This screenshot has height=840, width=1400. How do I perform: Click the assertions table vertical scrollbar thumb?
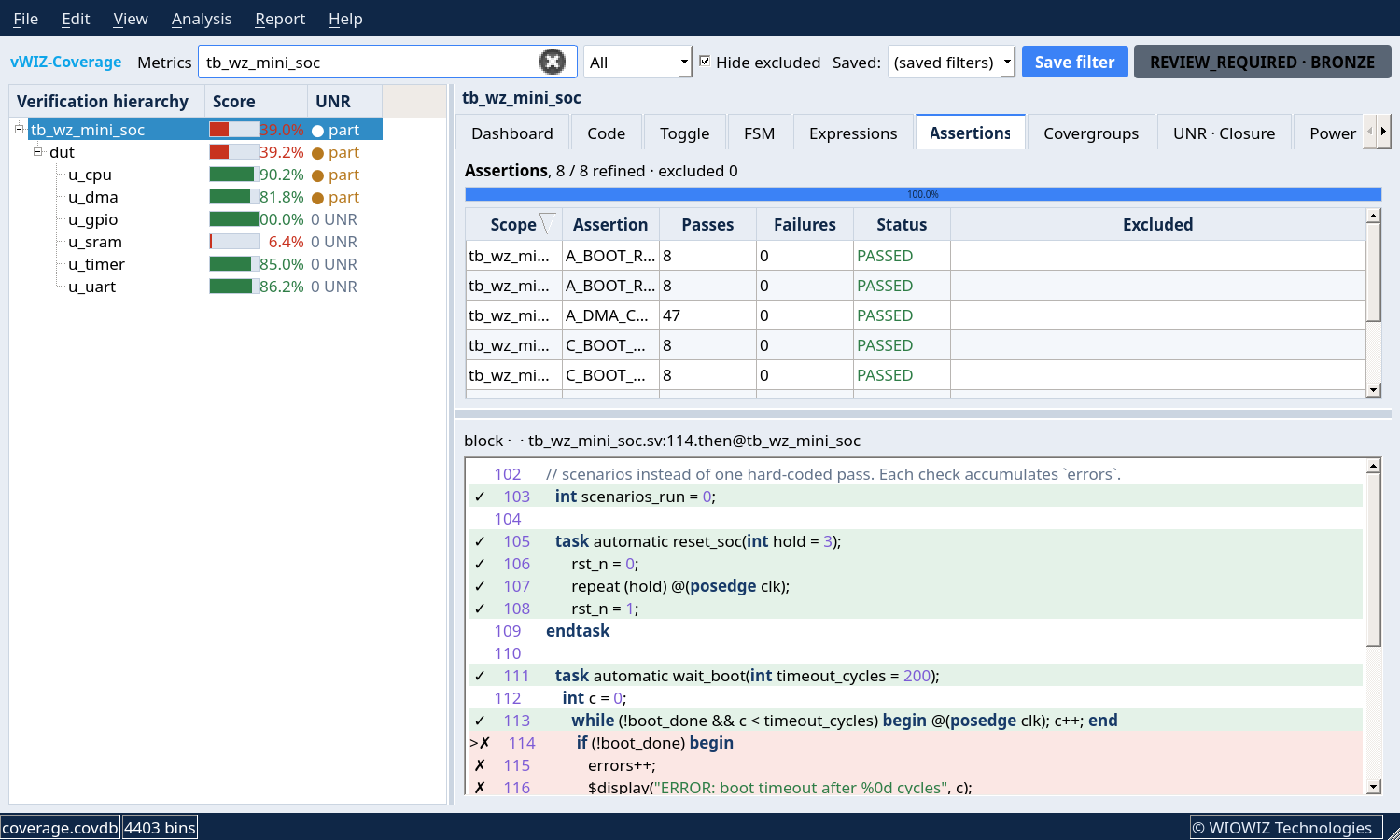1373,272
